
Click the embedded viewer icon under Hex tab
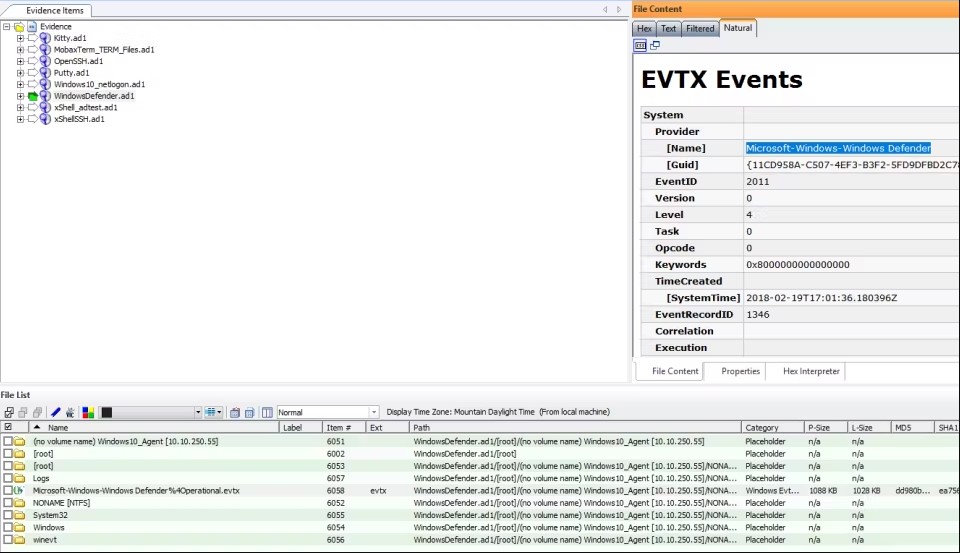pyautogui.click(x=640, y=45)
